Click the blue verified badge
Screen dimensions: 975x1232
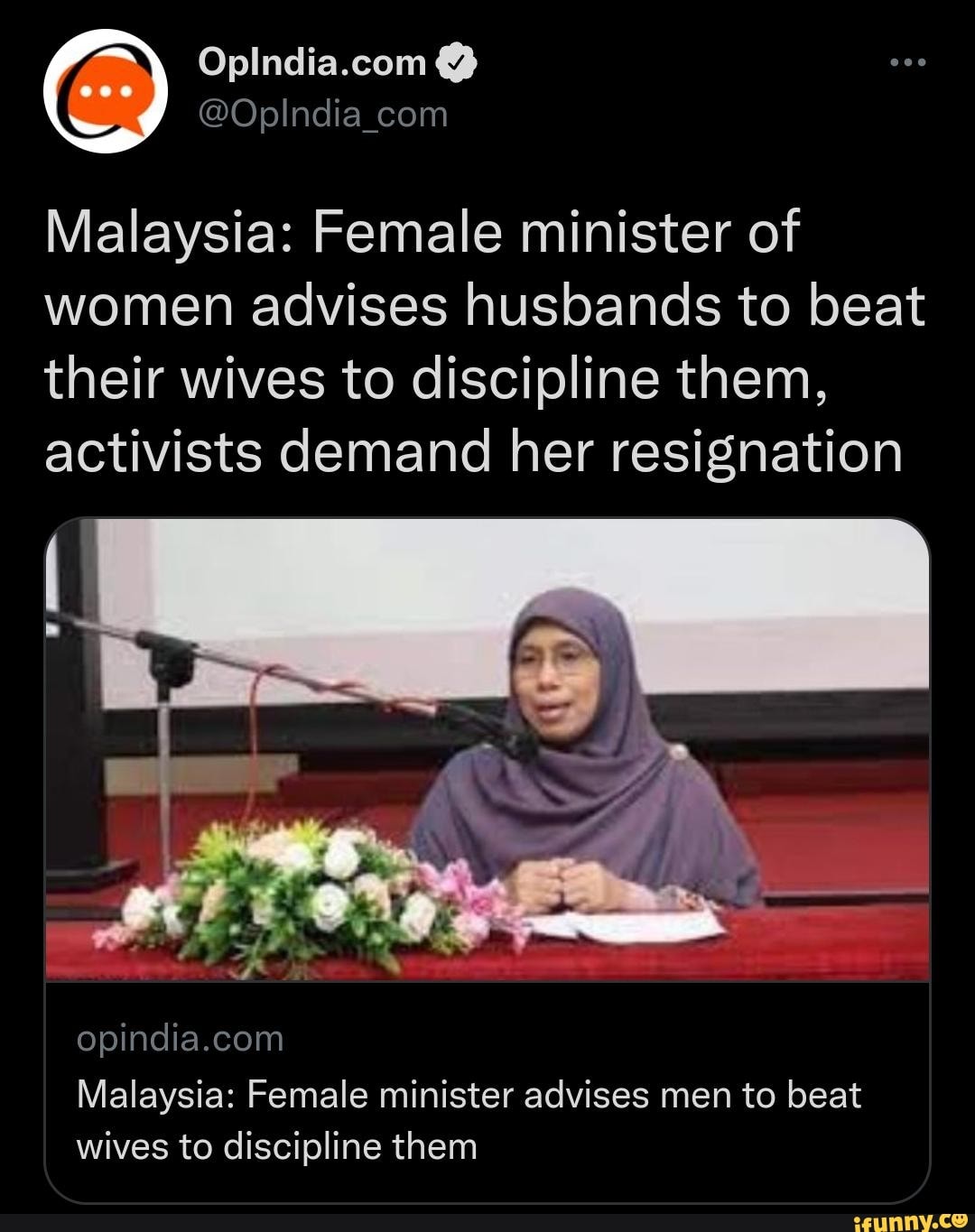click(456, 63)
